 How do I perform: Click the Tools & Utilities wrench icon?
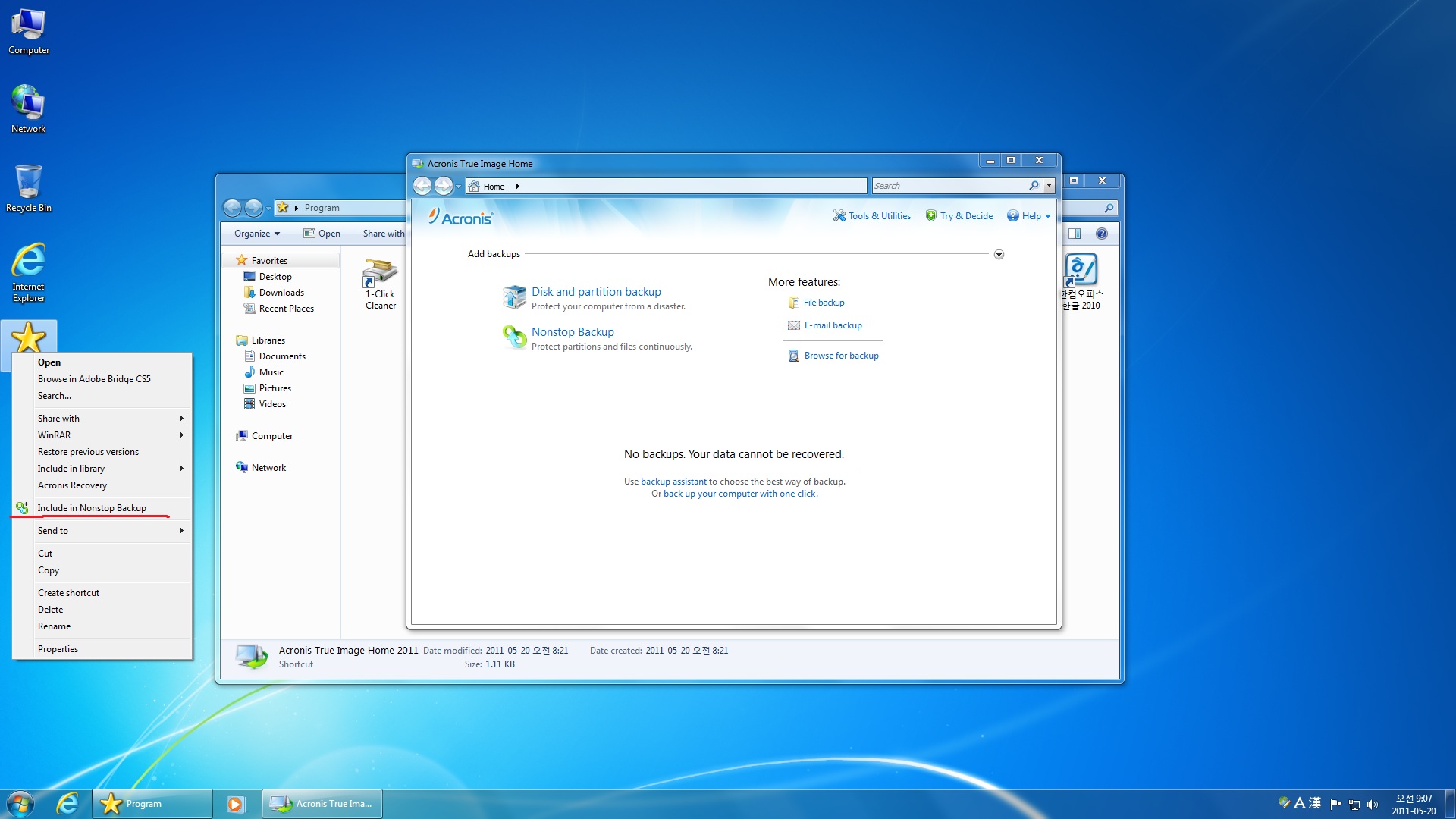(x=839, y=216)
